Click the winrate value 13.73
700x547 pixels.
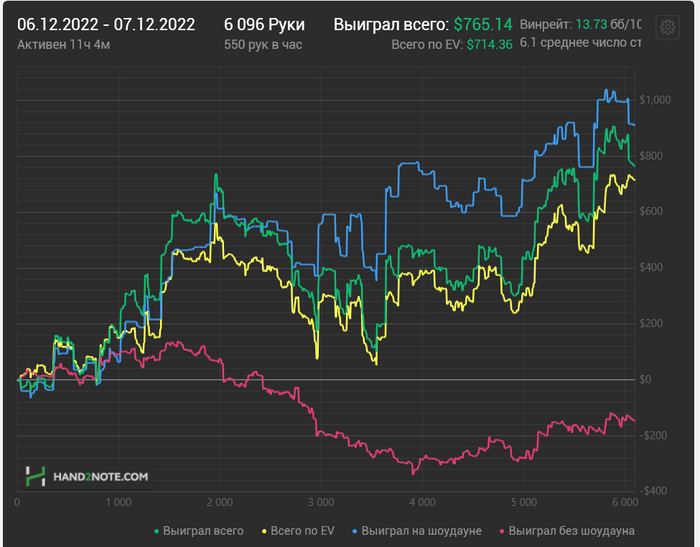tap(592, 24)
